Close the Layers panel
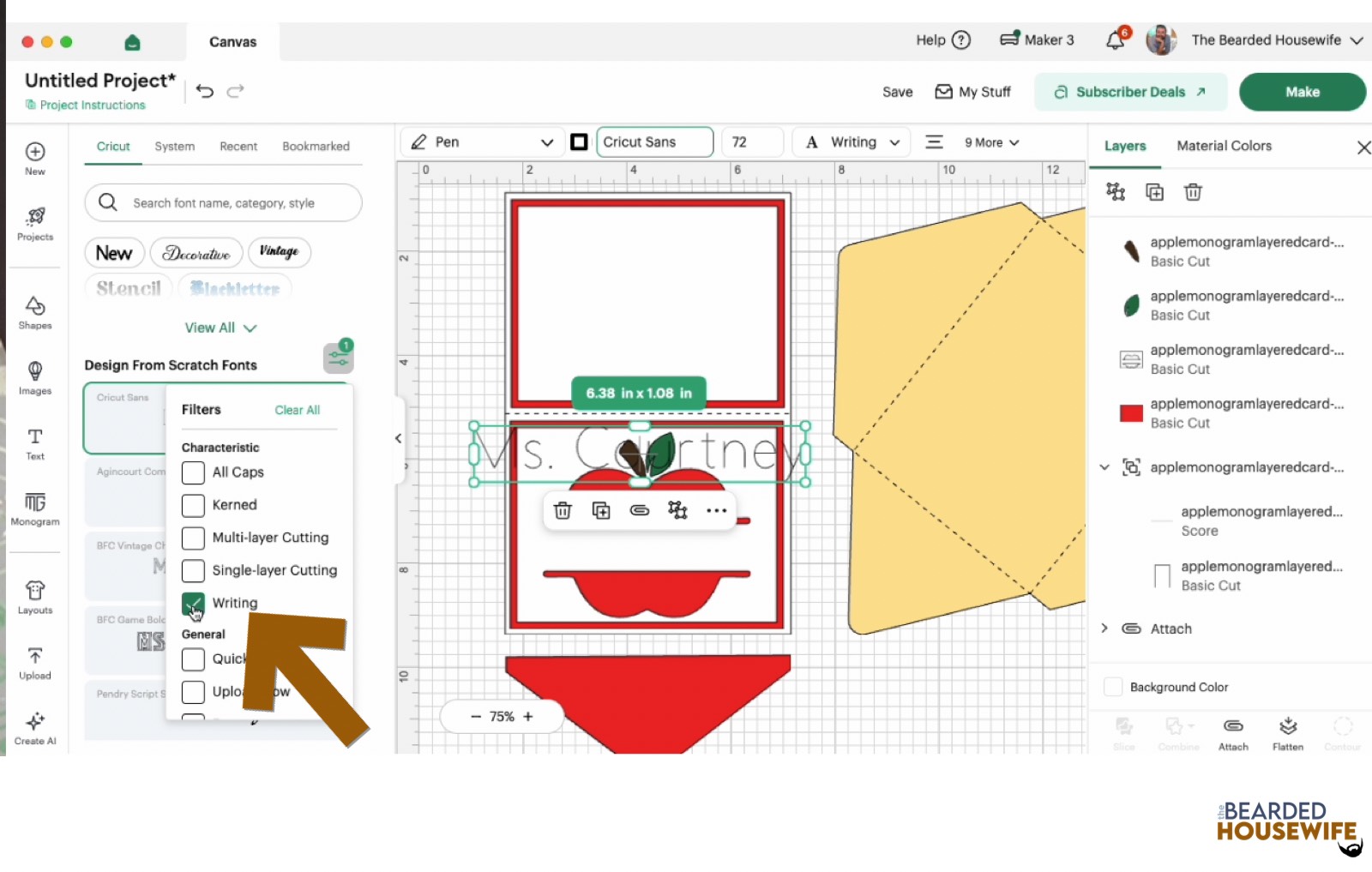This screenshot has width=1372, height=872. [x=1363, y=147]
